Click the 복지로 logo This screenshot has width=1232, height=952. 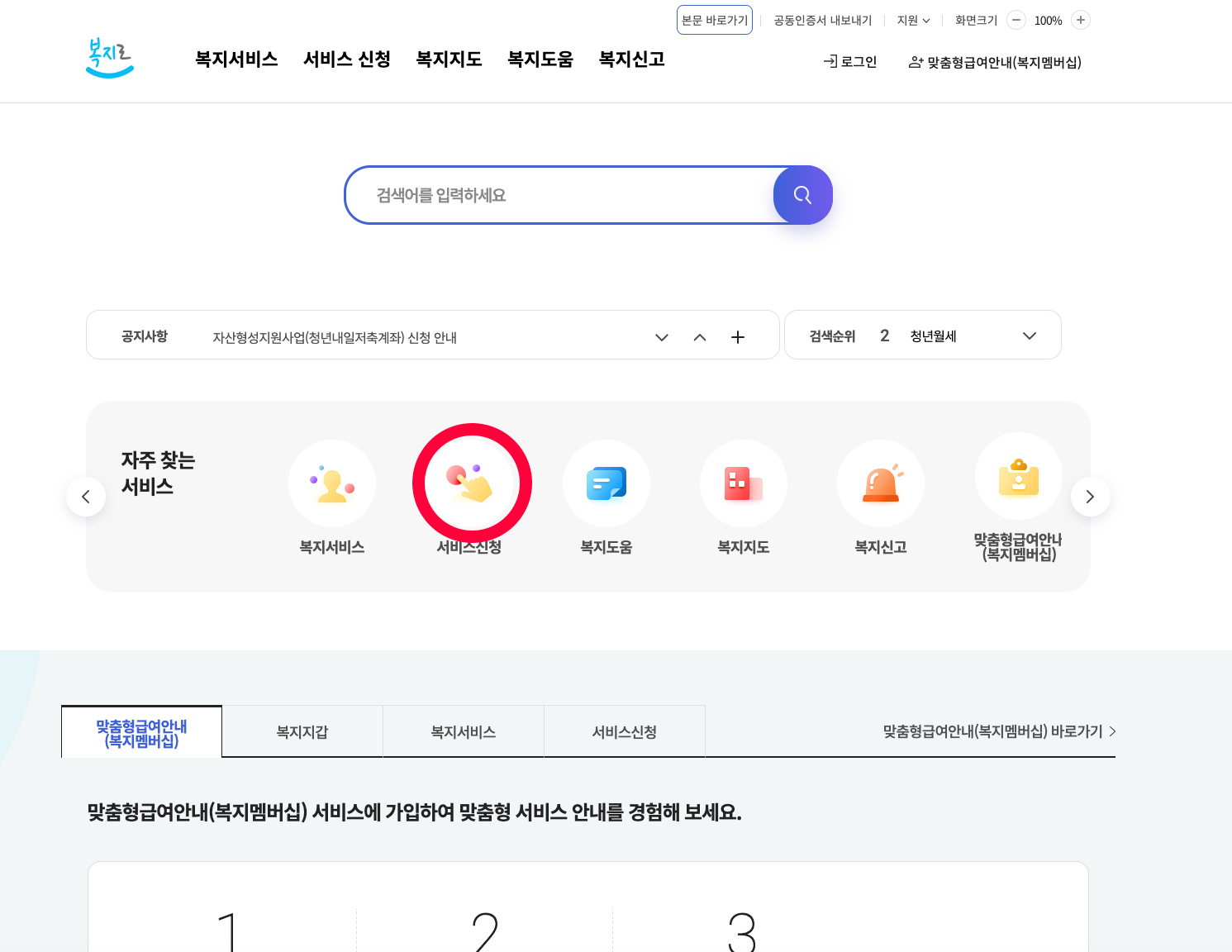pyautogui.click(x=110, y=59)
